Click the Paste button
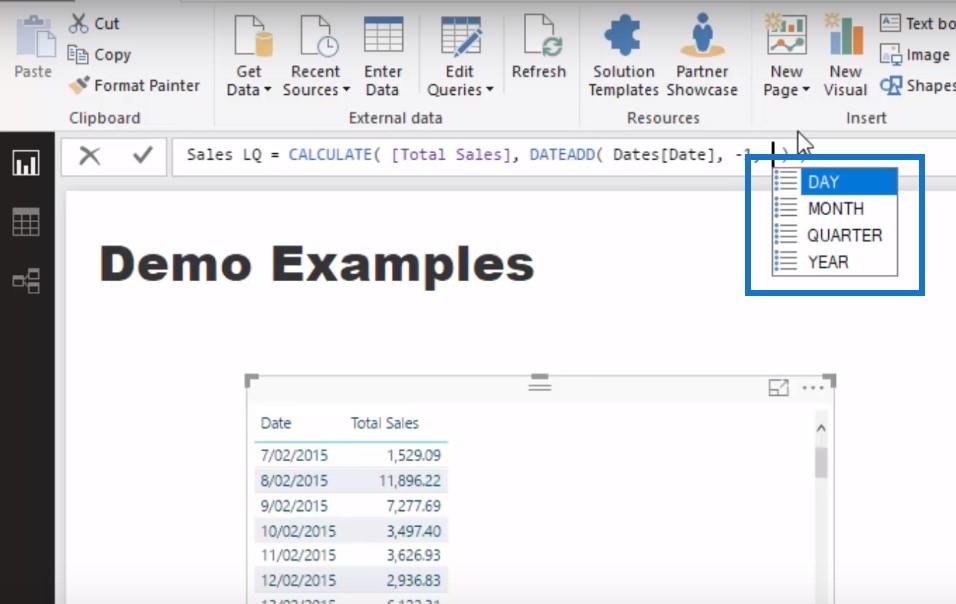 click(x=34, y=48)
